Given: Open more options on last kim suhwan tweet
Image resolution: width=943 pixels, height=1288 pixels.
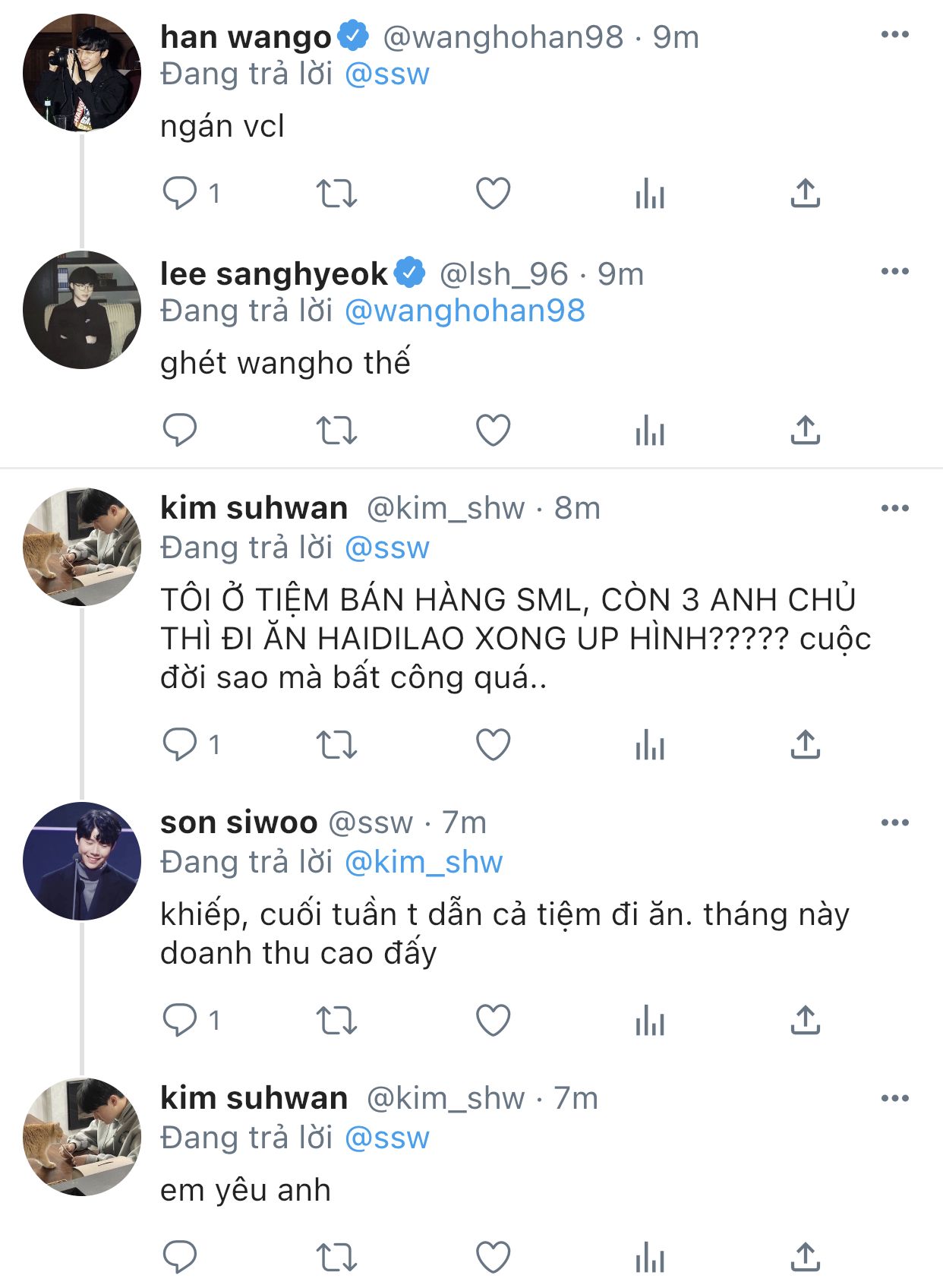Looking at the screenshot, I should point(895,1099).
